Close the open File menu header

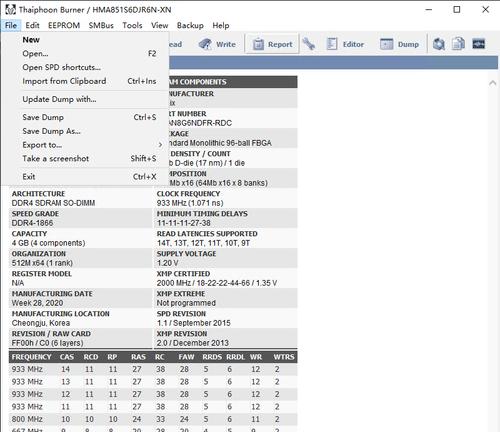pyautogui.click(x=11, y=25)
